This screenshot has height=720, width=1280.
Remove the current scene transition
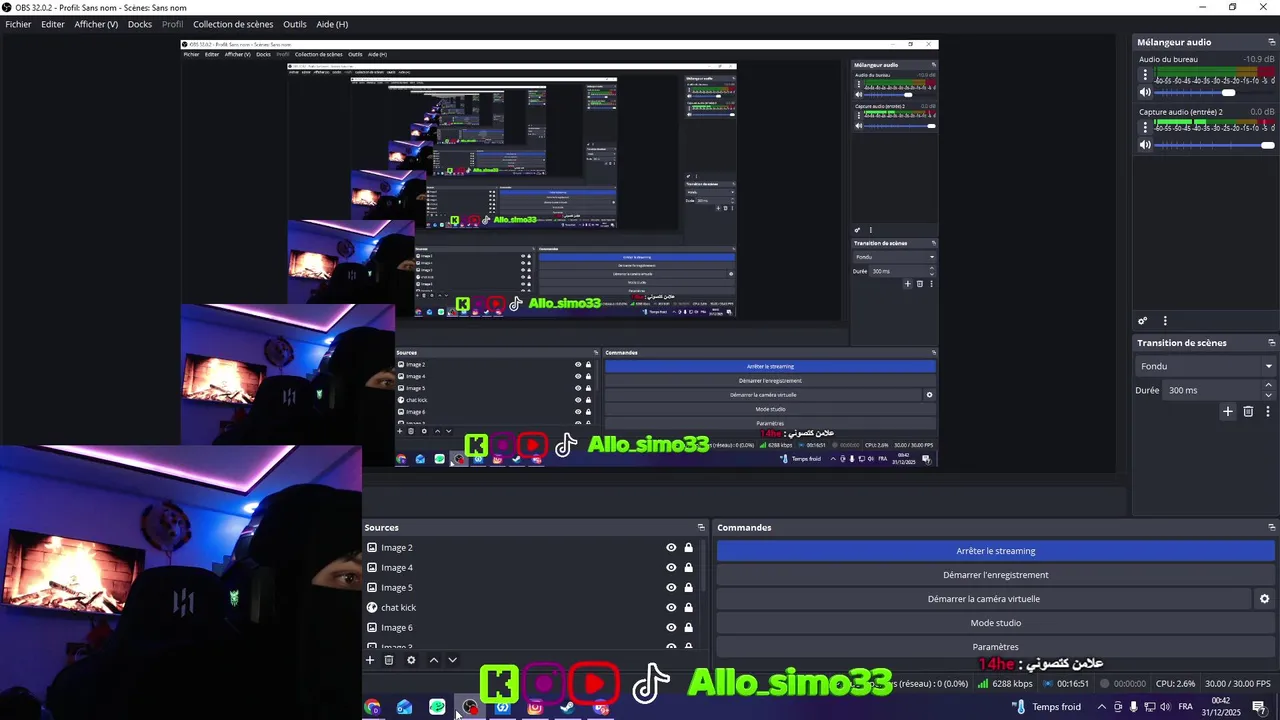(1248, 411)
